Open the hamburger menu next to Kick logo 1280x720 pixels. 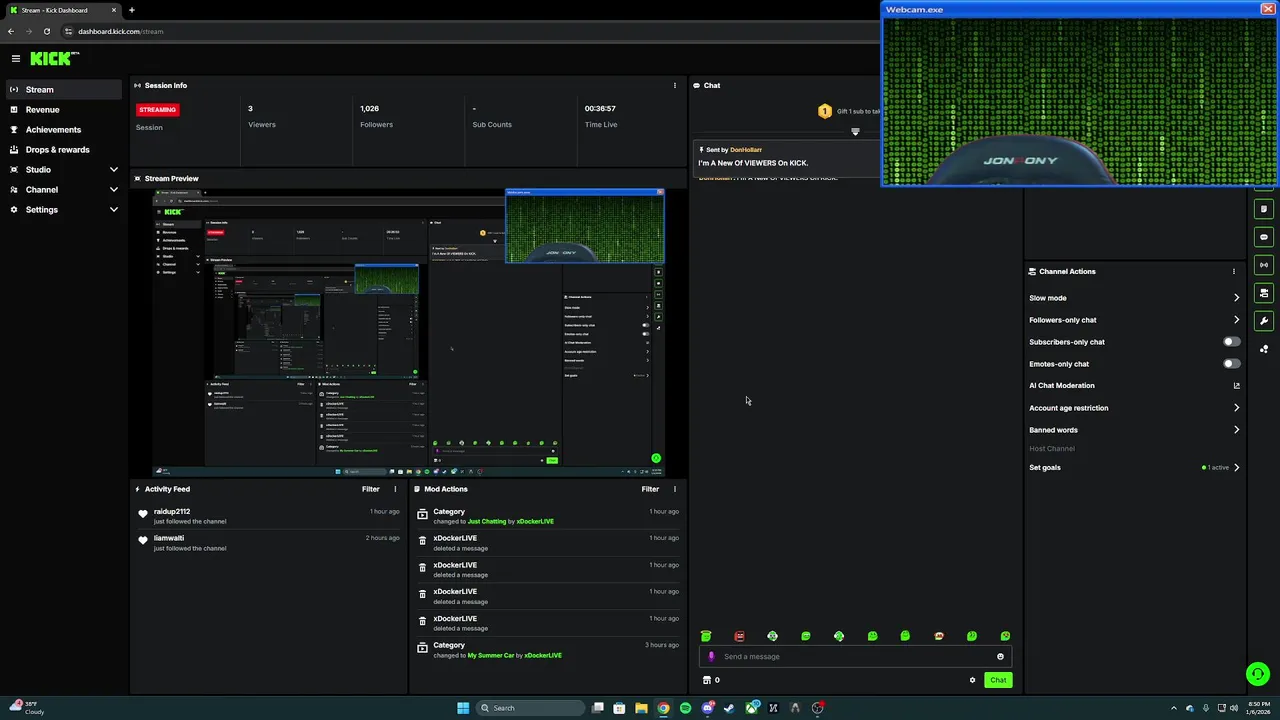(16, 59)
